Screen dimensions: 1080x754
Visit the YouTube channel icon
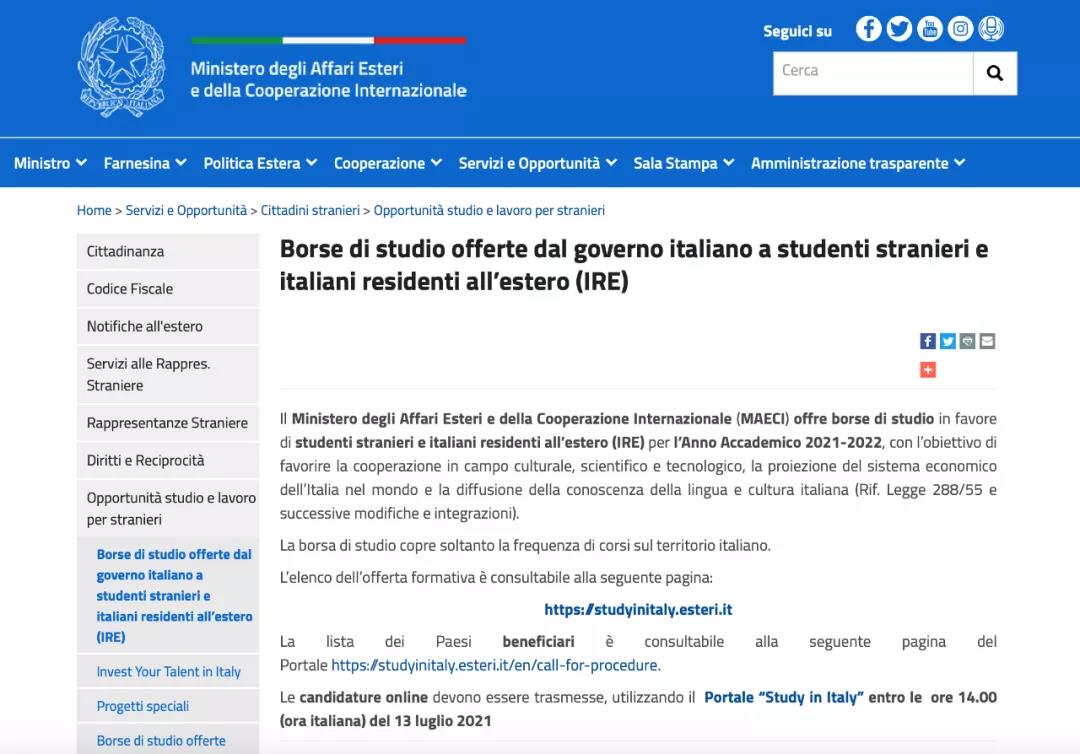[930, 29]
